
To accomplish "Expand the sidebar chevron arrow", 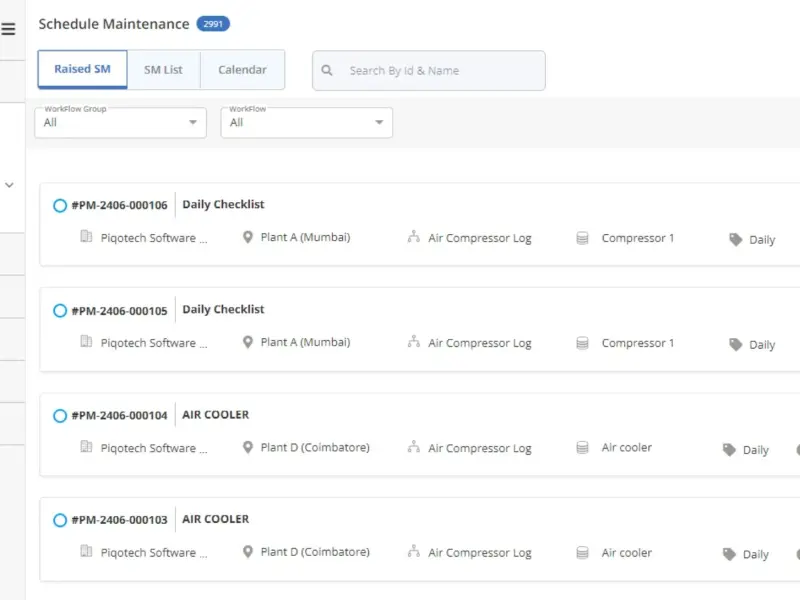I will (9, 185).
